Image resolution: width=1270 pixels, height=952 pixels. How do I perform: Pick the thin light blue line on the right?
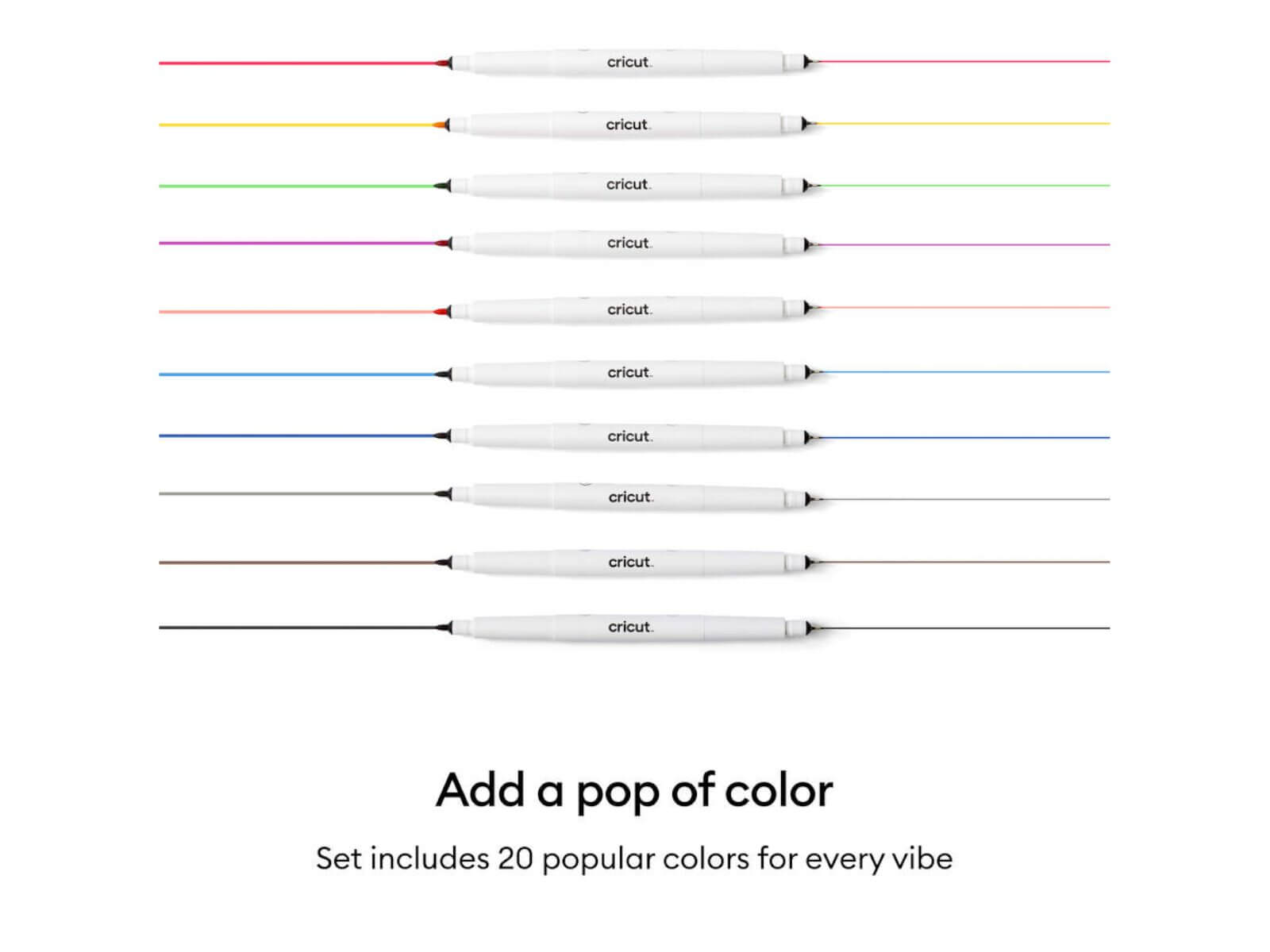tap(964, 372)
